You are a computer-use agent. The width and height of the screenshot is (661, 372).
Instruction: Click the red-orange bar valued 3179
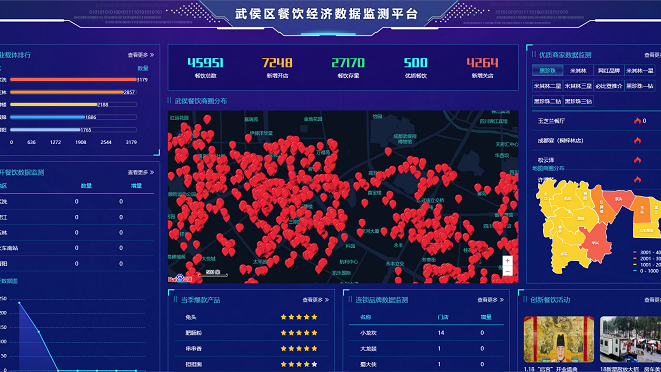73,79
